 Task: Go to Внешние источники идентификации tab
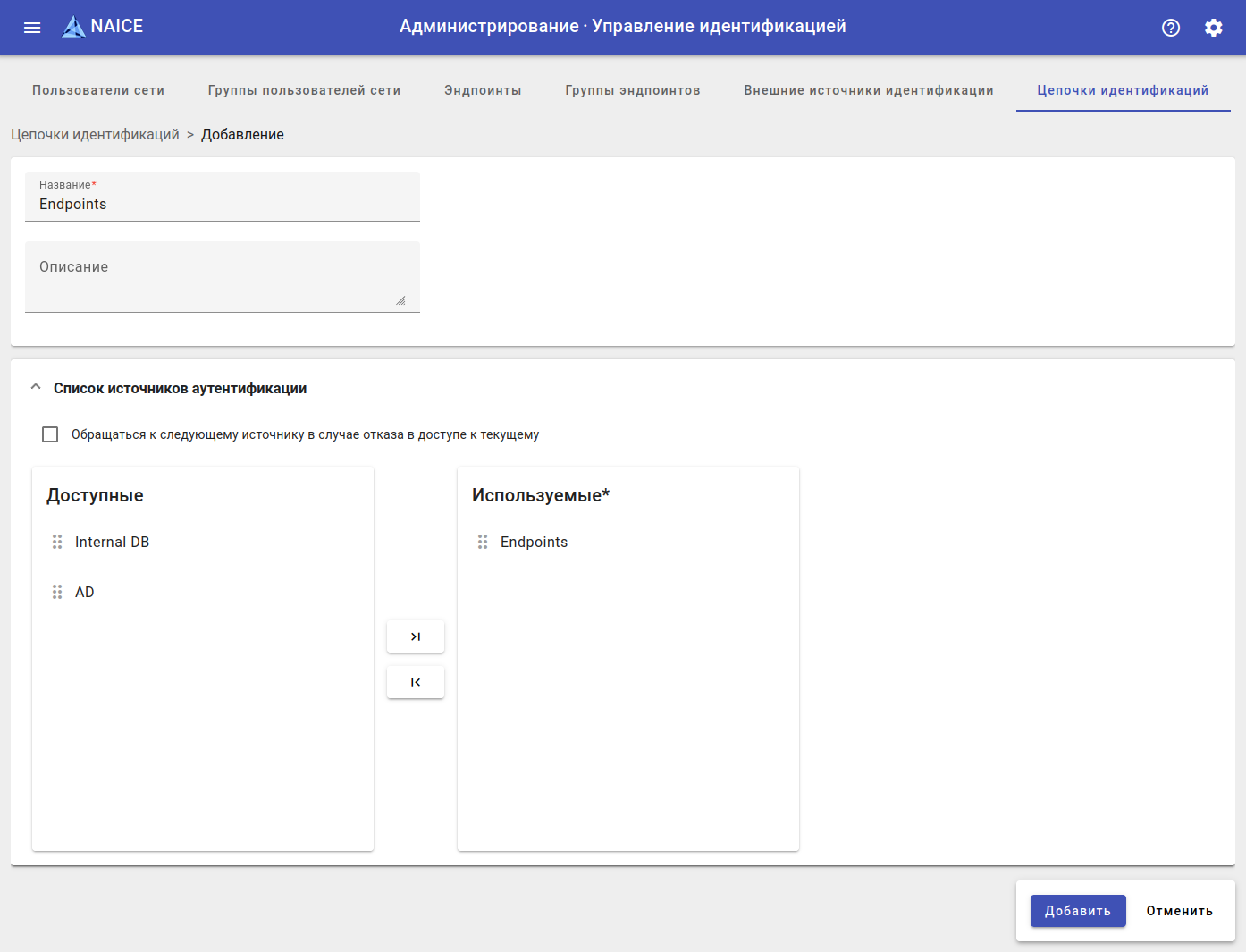pyautogui.click(x=869, y=90)
